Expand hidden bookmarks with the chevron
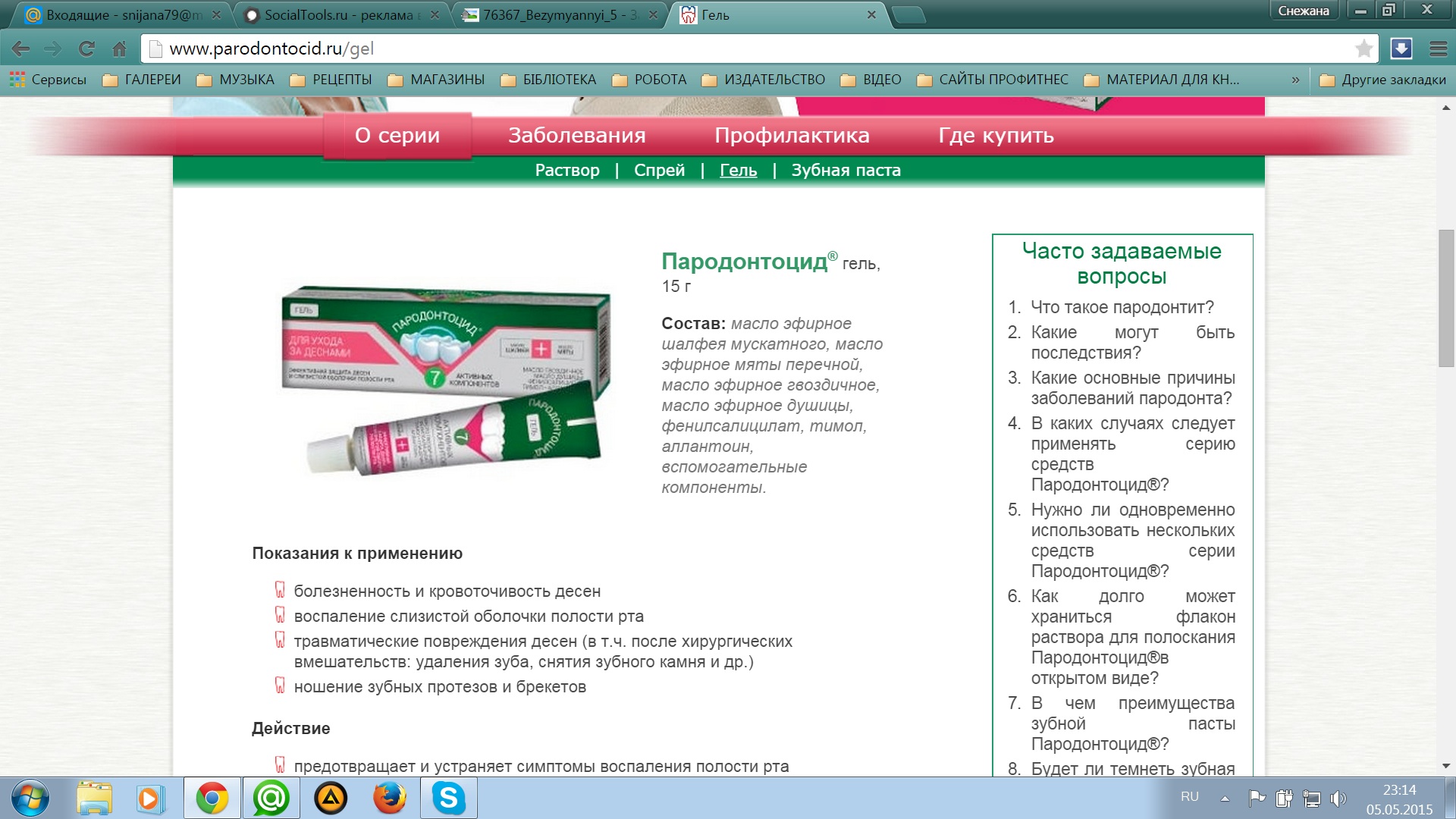This screenshot has height=819, width=1456. coord(1295,80)
